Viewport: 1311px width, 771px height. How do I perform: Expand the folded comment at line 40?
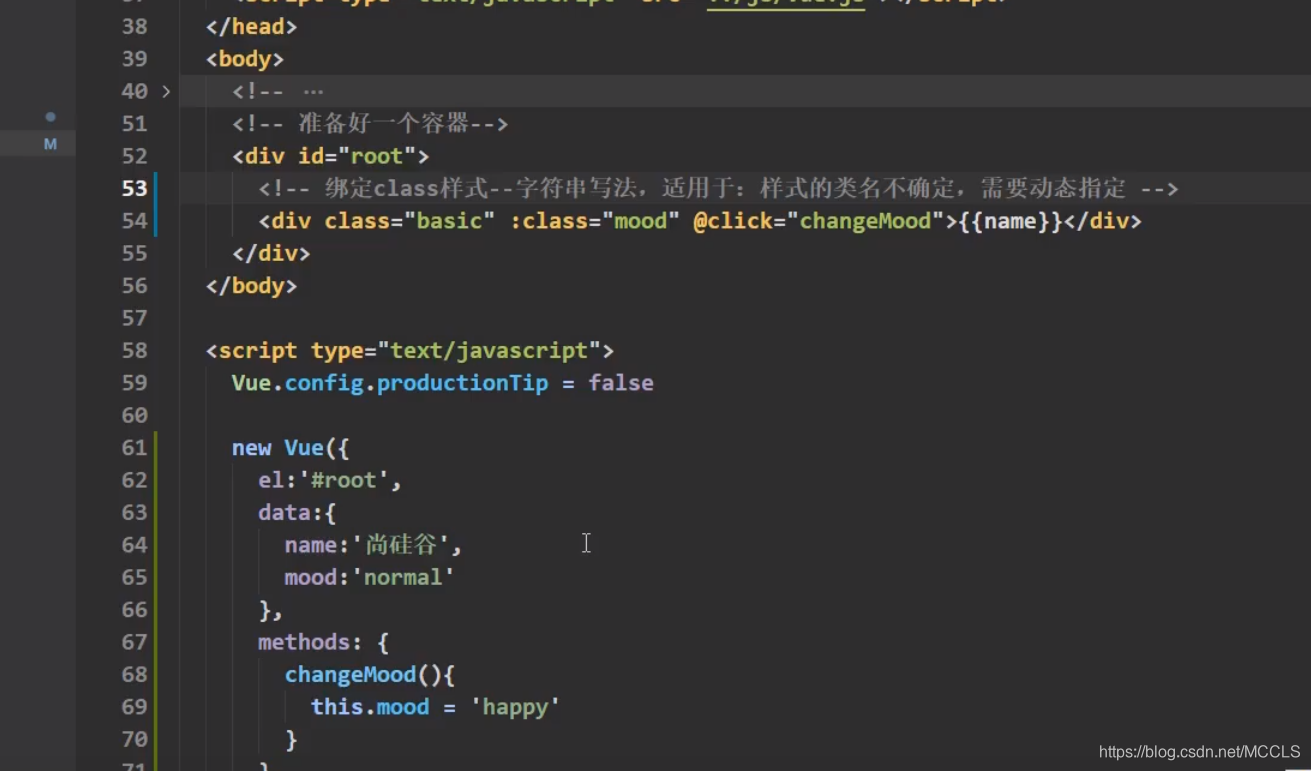pyautogui.click(x=166, y=91)
